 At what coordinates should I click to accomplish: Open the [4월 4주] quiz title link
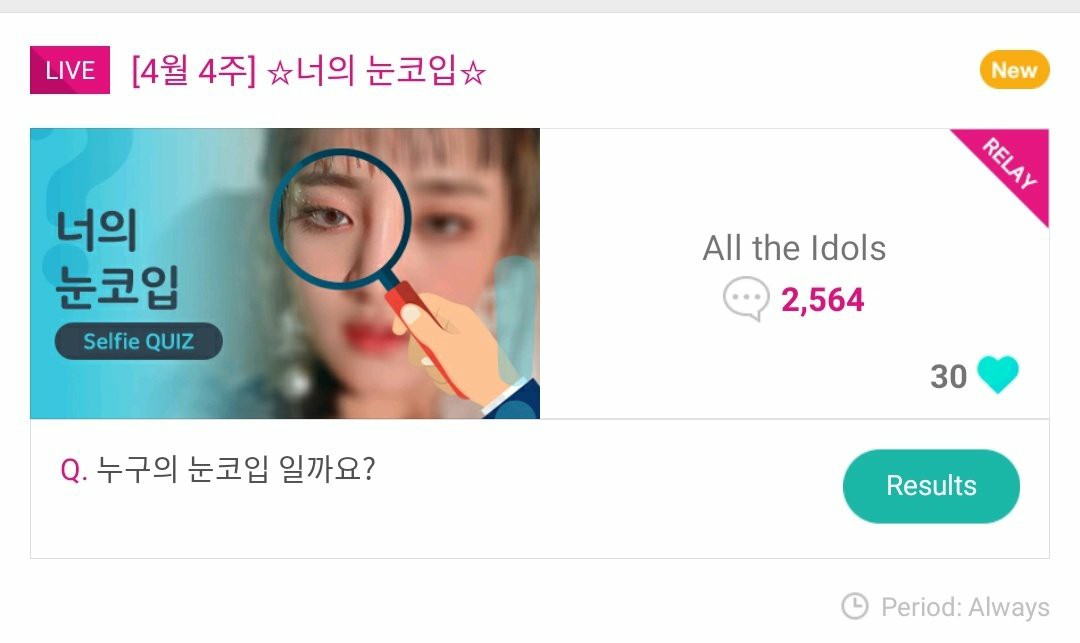point(308,72)
